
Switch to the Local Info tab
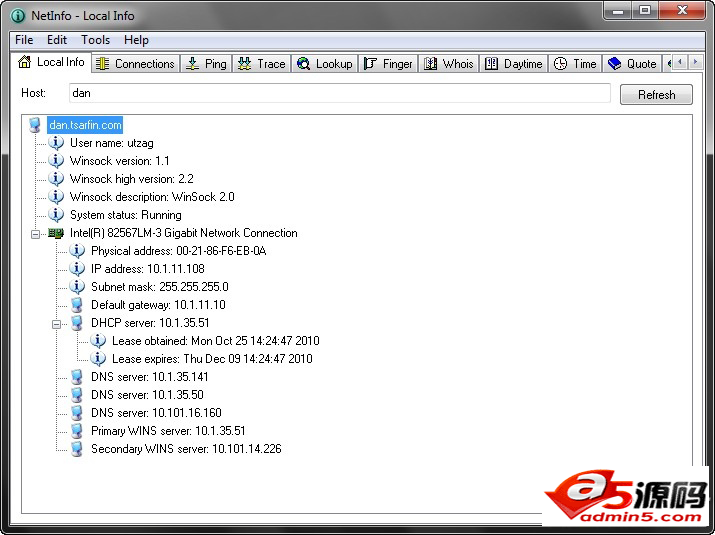[x=51, y=62]
